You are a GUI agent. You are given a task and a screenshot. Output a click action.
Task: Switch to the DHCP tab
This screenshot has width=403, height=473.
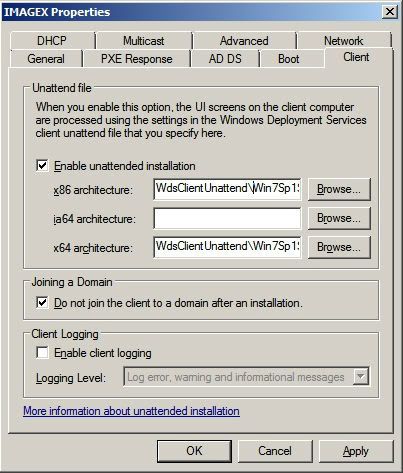click(52, 41)
